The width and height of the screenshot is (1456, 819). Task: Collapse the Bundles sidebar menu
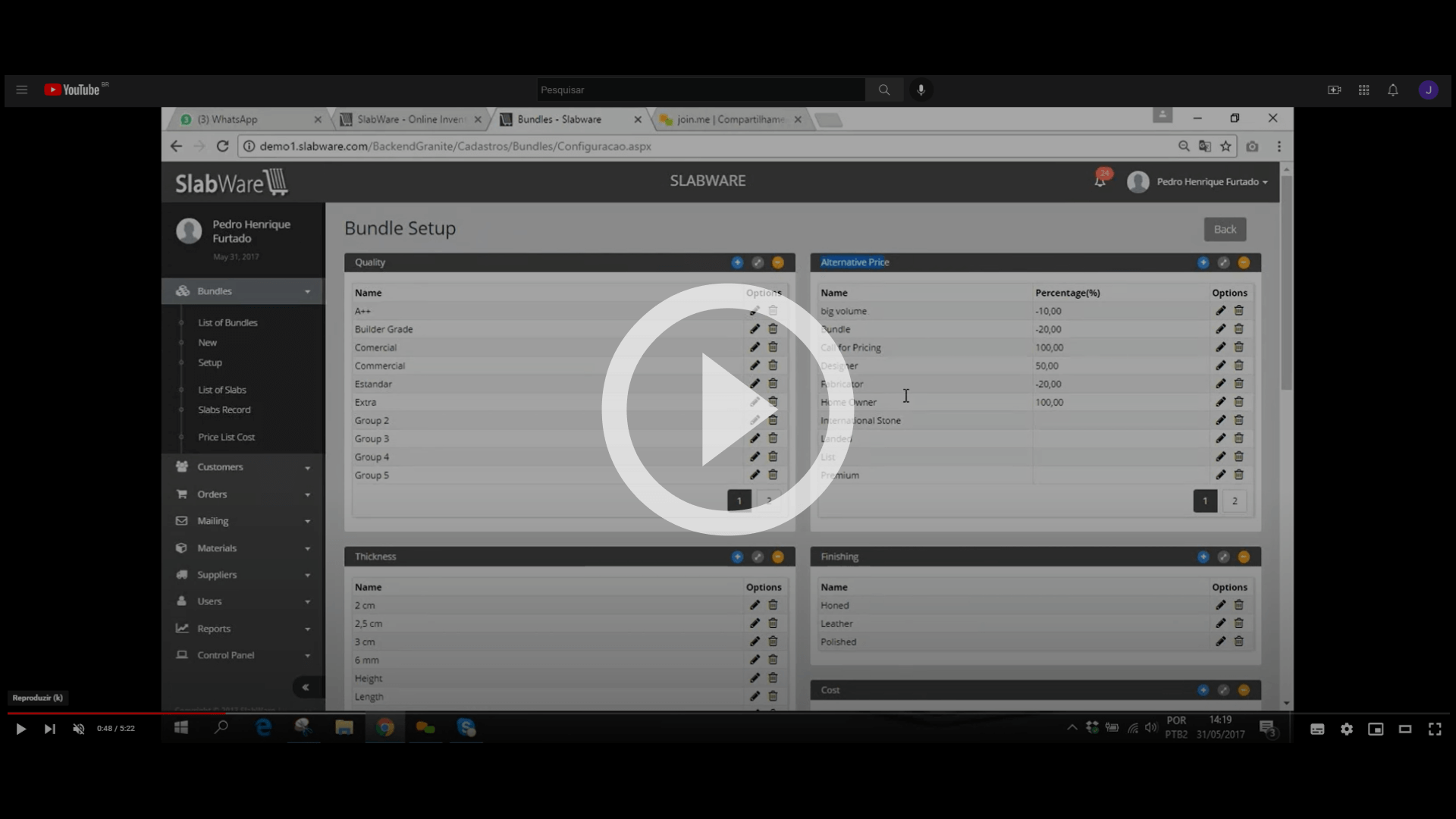pos(243,291)
